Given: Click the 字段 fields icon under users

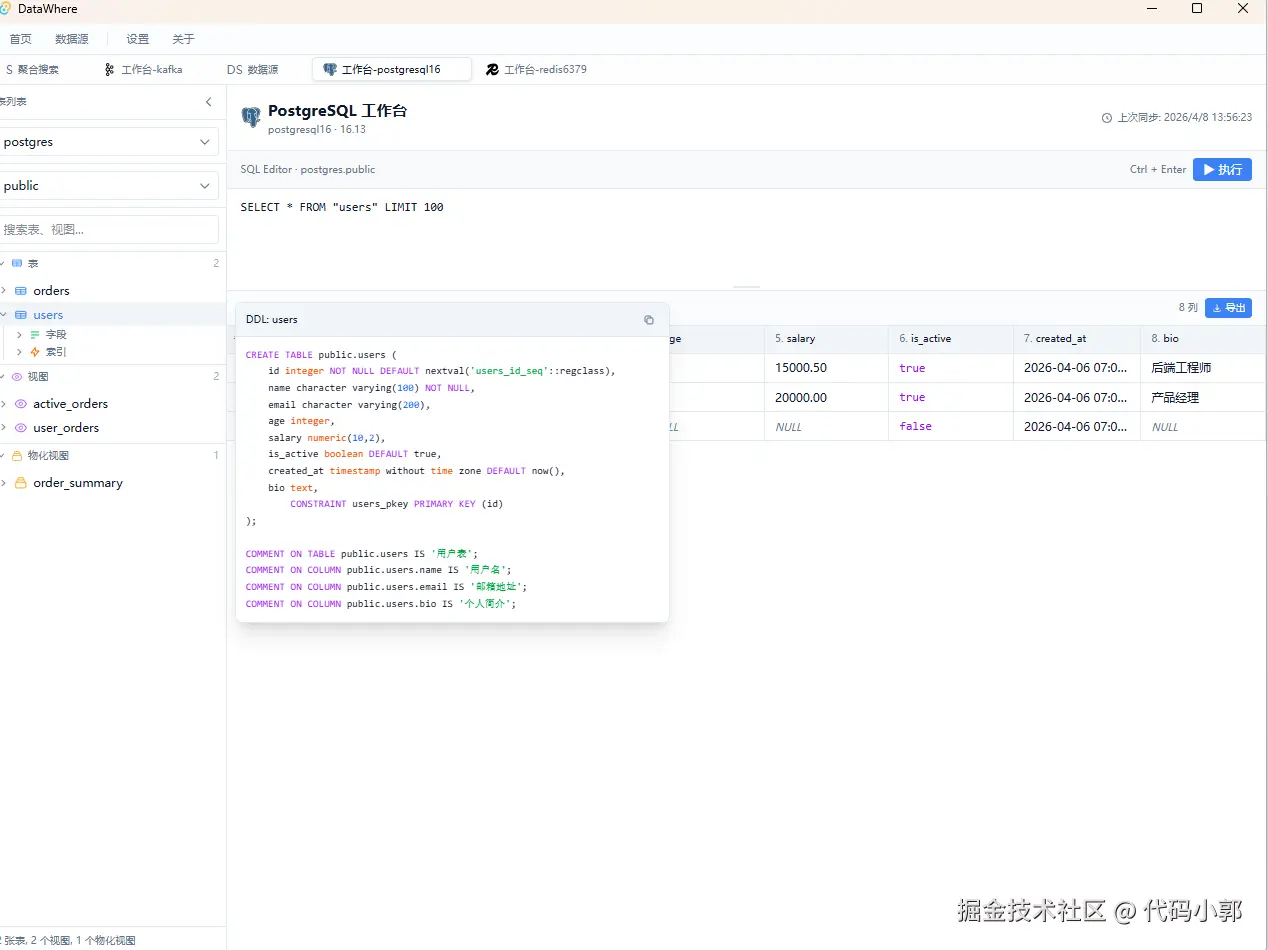Looking at the screenshot, I should tap(35, 335).
